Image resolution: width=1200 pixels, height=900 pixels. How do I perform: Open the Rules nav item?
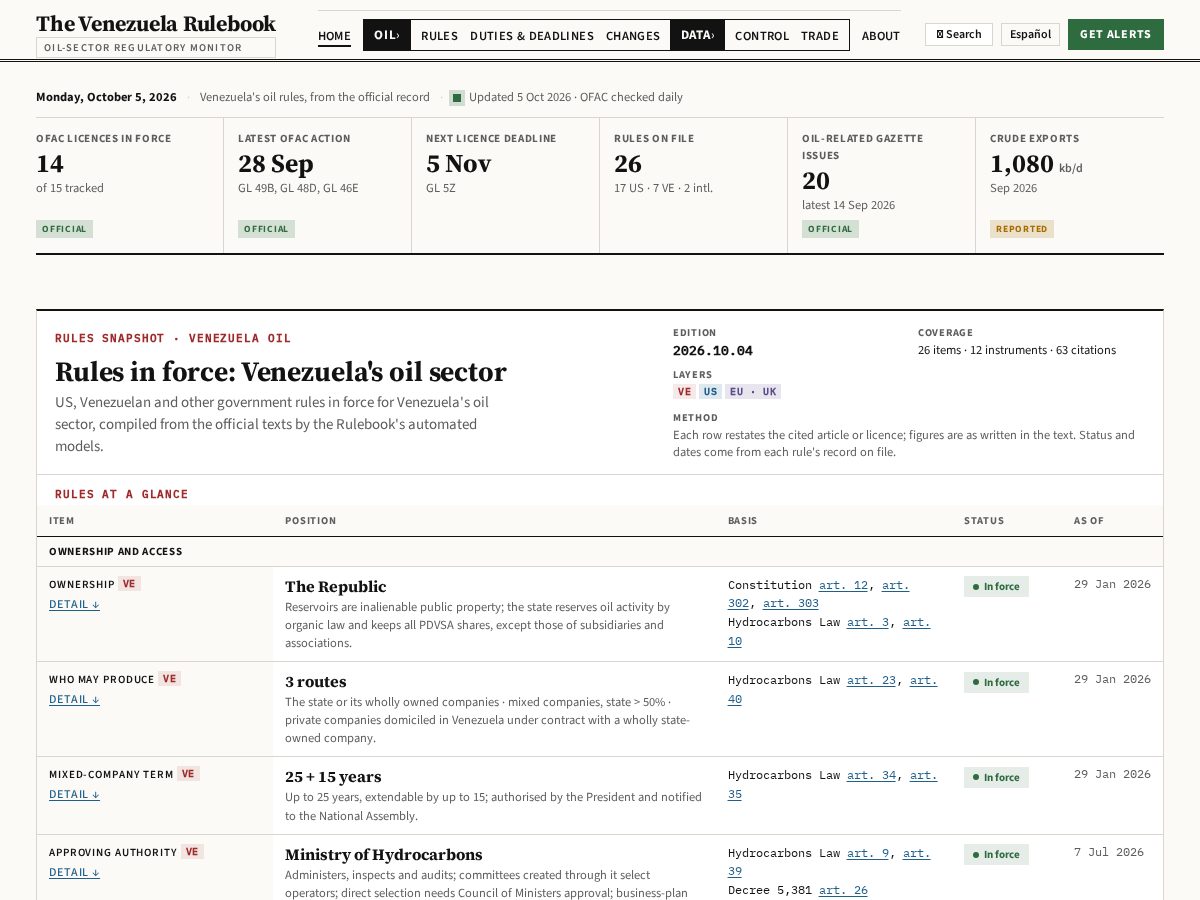(439, 36)
